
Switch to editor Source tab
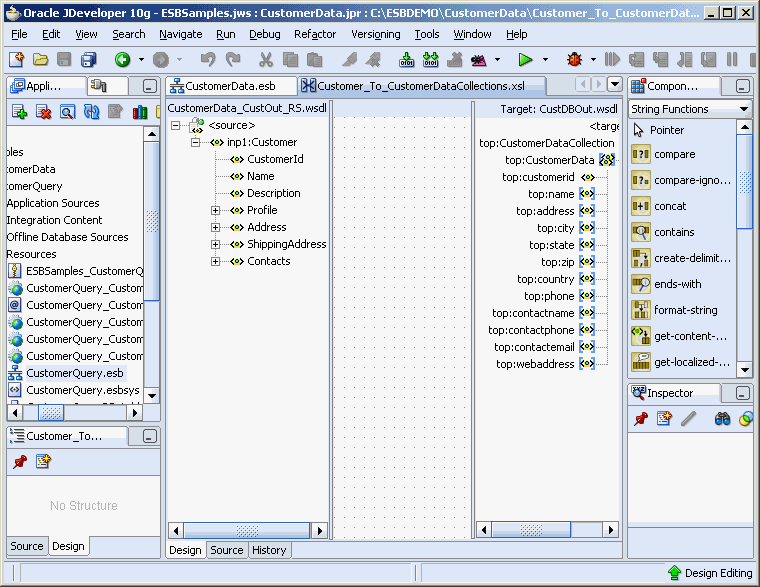tap(226, 550)
